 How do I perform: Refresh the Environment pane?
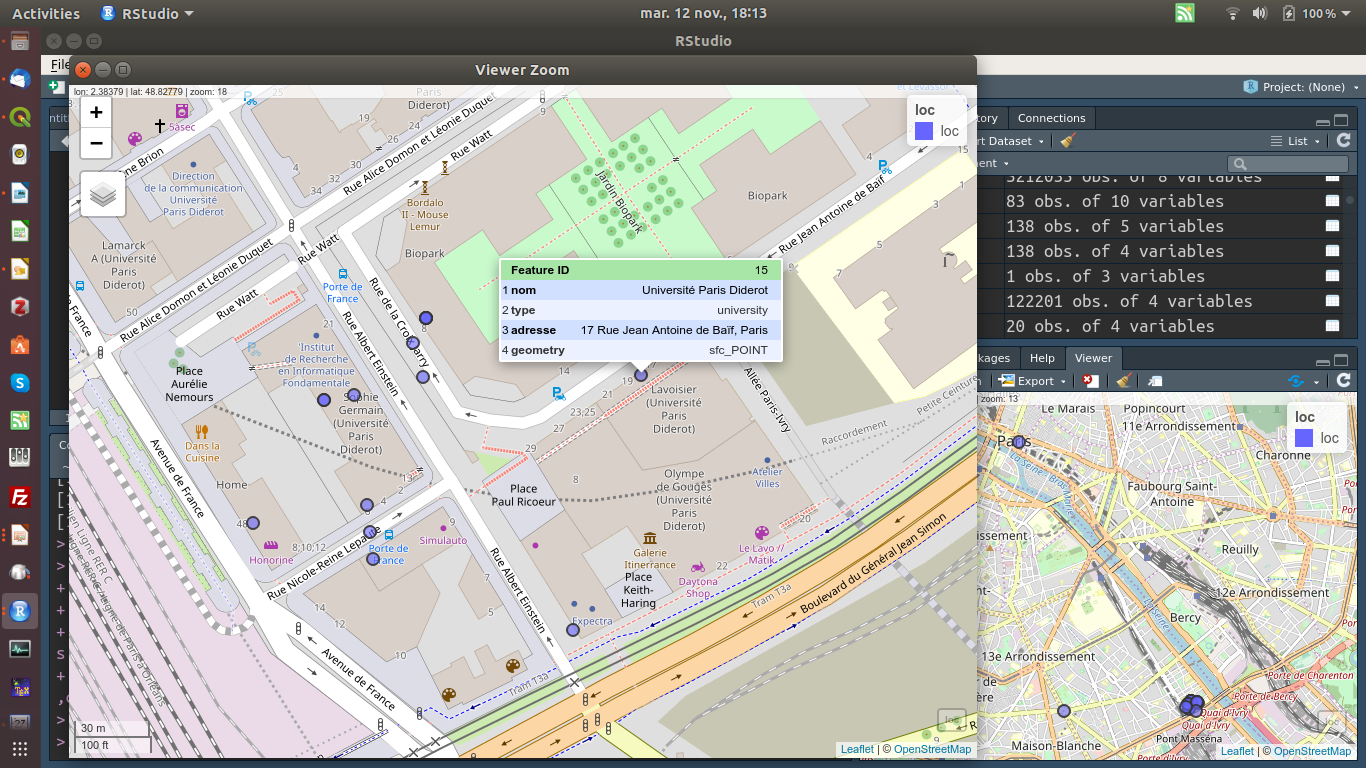tap(1343, 141)
